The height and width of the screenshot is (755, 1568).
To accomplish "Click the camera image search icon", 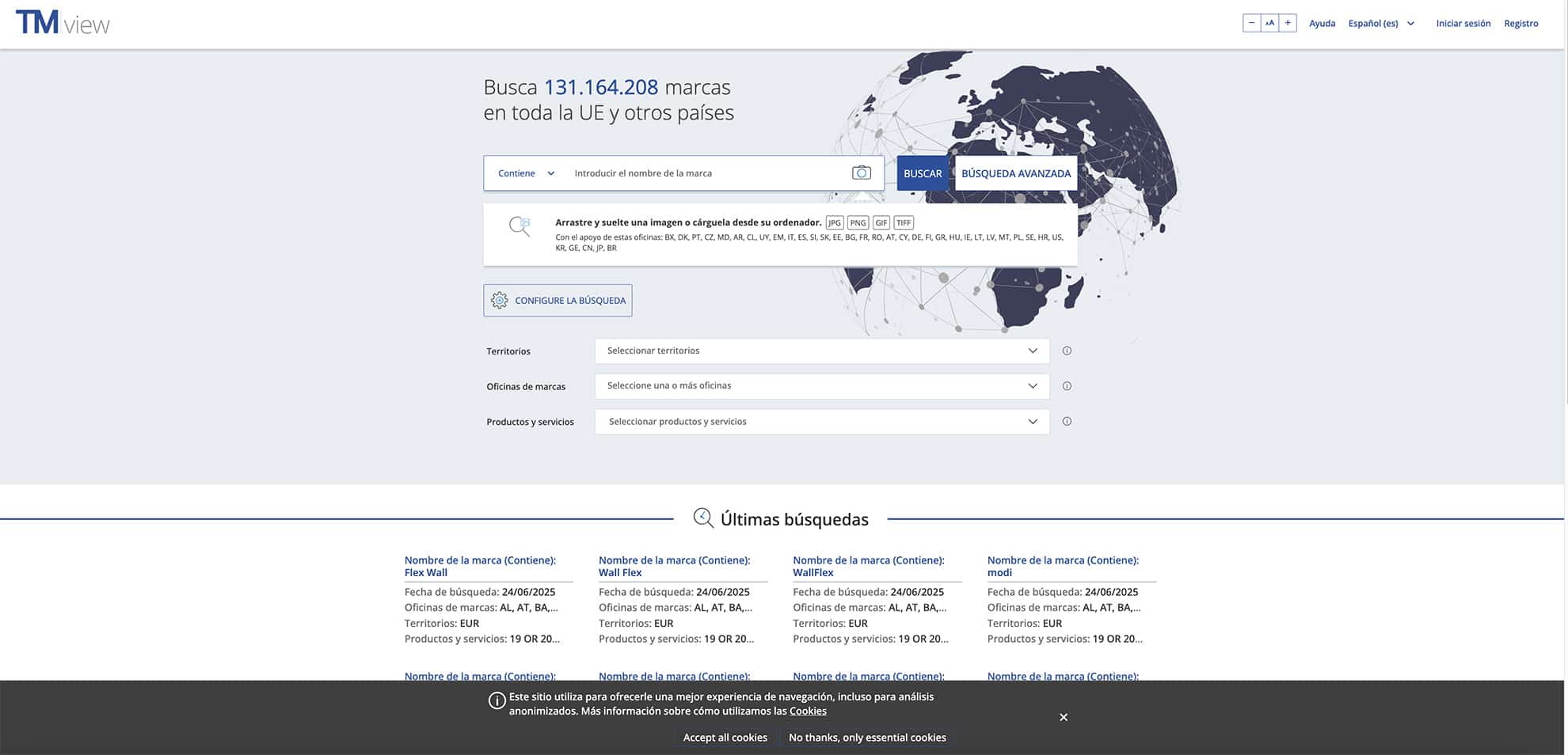I will coord(861,173).
